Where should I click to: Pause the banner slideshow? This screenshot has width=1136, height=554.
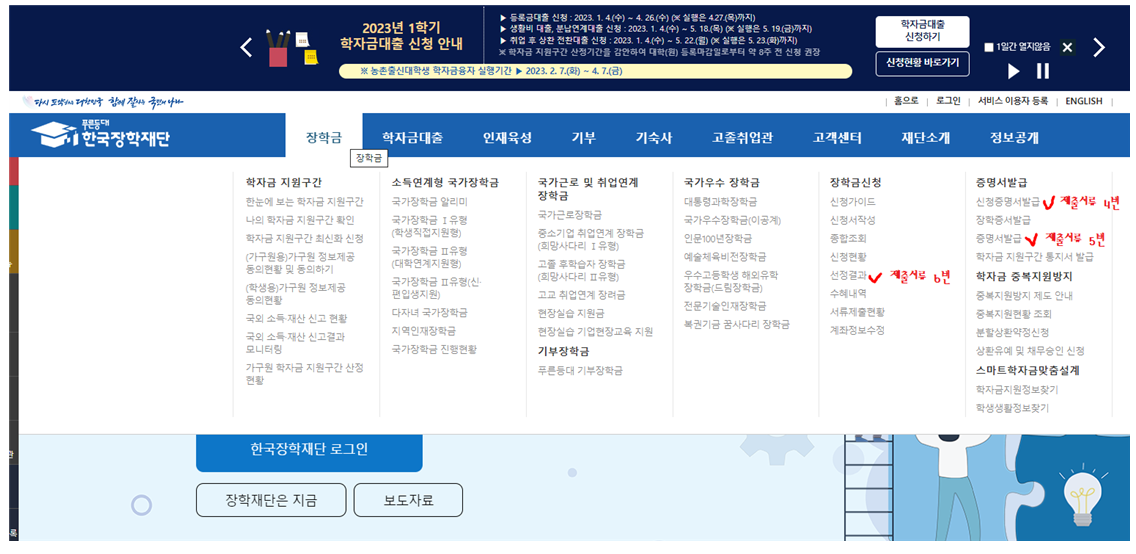tap(1043, 71)
